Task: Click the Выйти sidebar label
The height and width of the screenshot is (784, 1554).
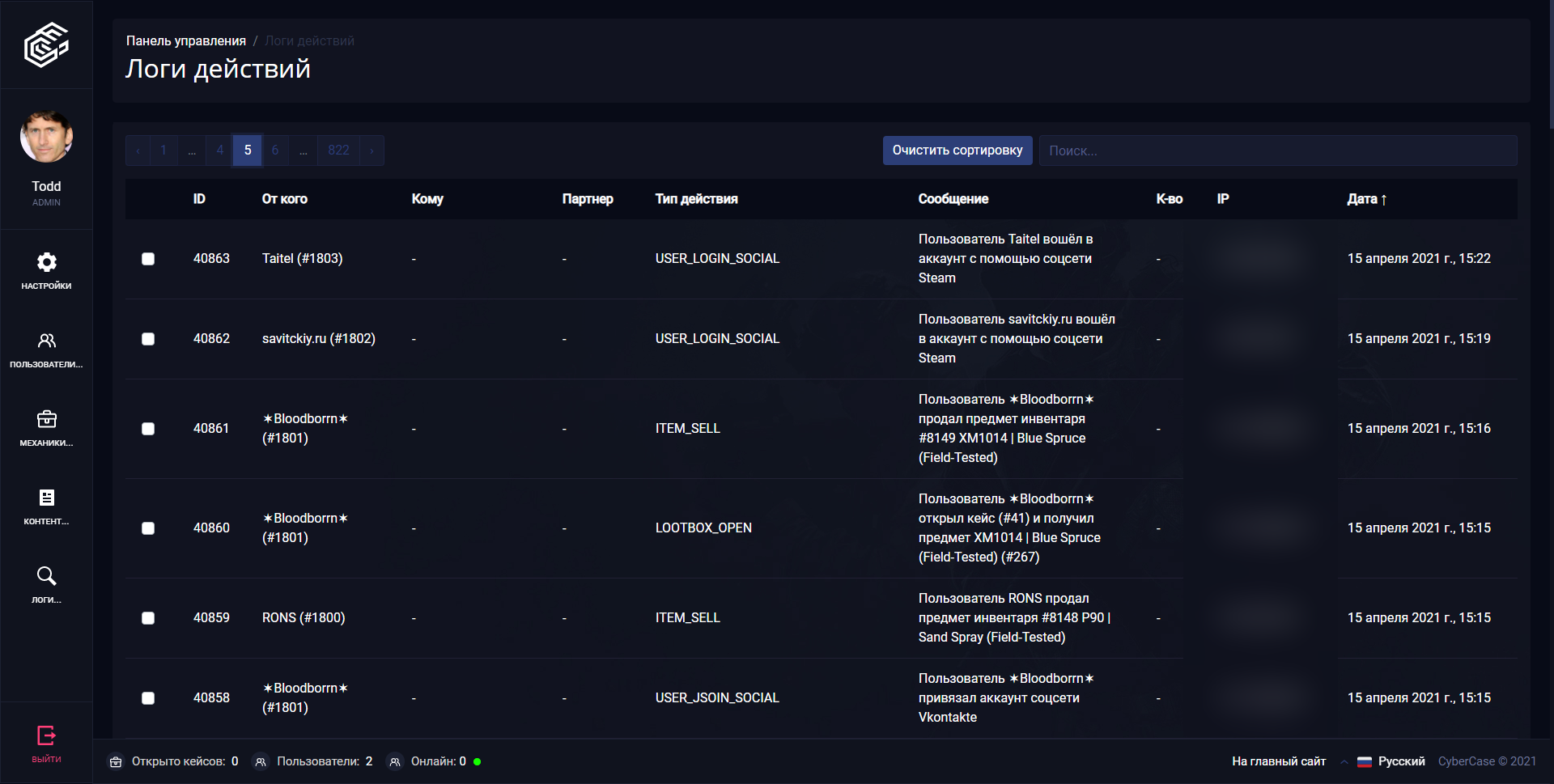Action: [46, 760]
